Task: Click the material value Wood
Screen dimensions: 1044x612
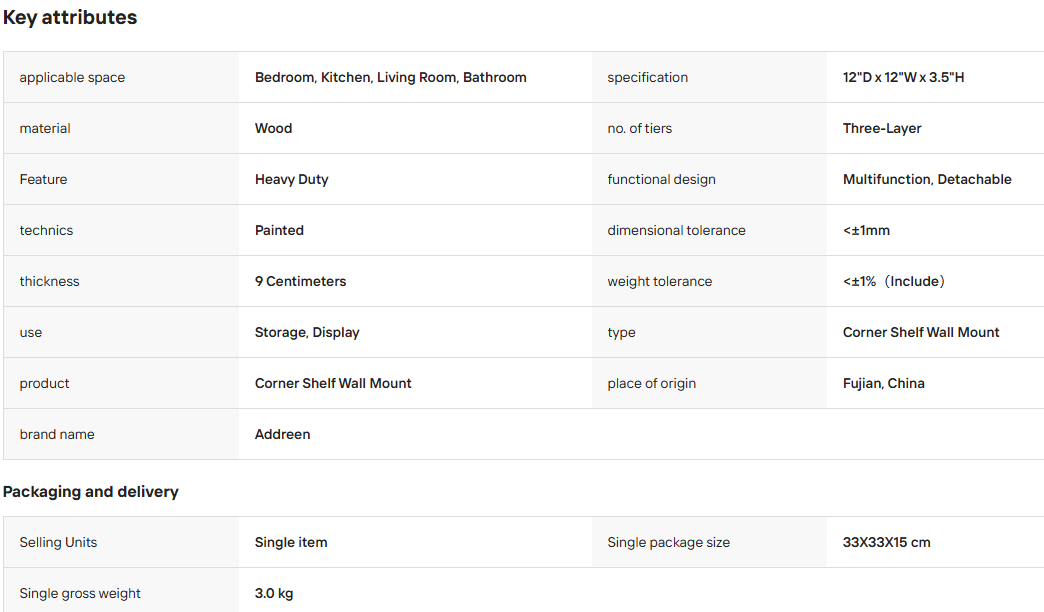Action: click(x=274, y=129)
